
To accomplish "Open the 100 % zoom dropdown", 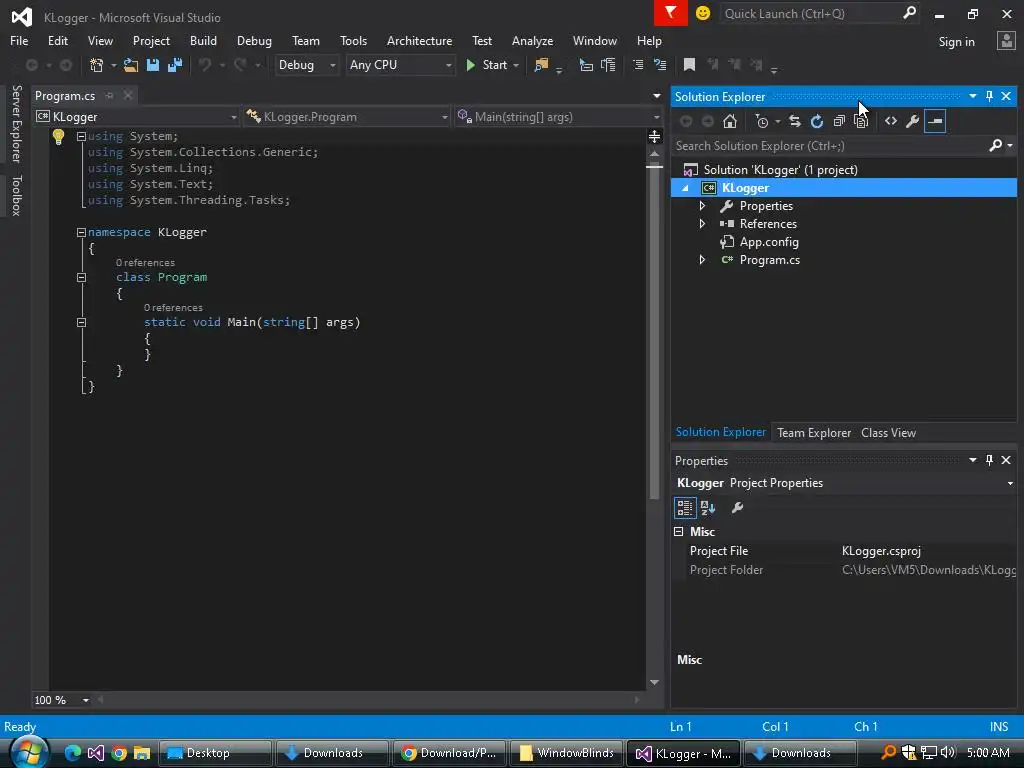I will pos(86,700).
